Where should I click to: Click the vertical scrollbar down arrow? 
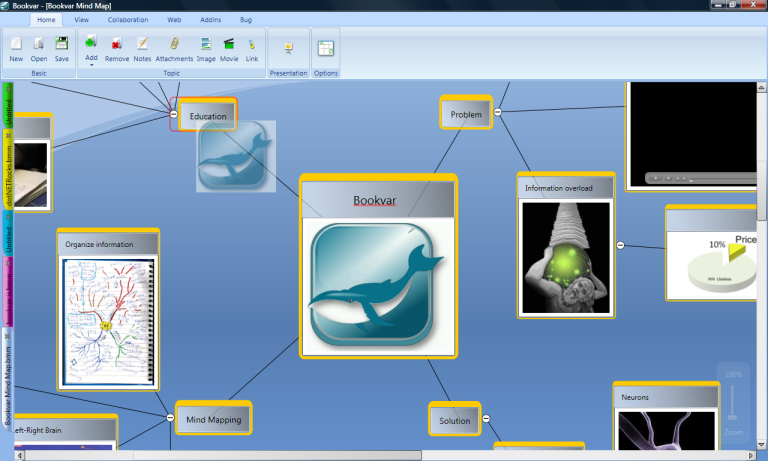pos(761,445)
